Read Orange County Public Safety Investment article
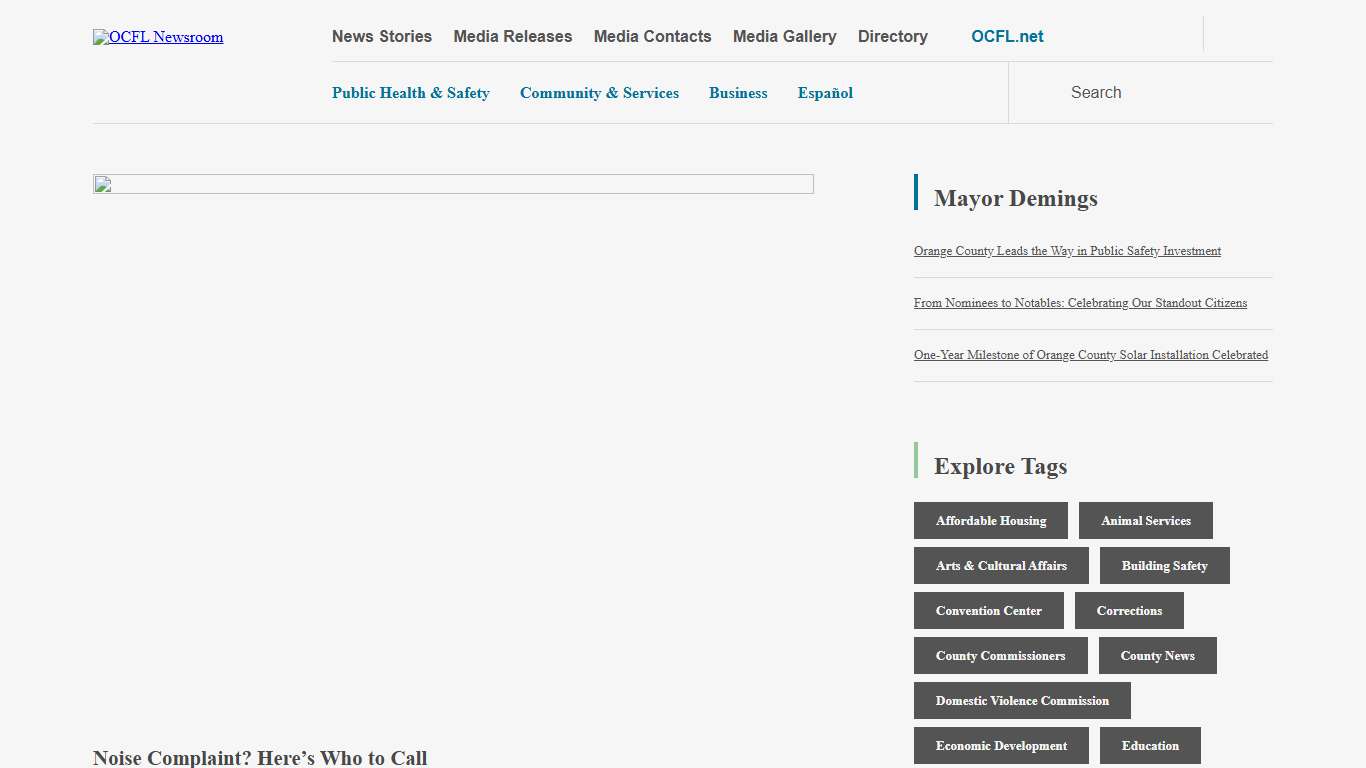Image resolution: width=1366 pixels, height=768 pixels. (x=1067, y=251)
